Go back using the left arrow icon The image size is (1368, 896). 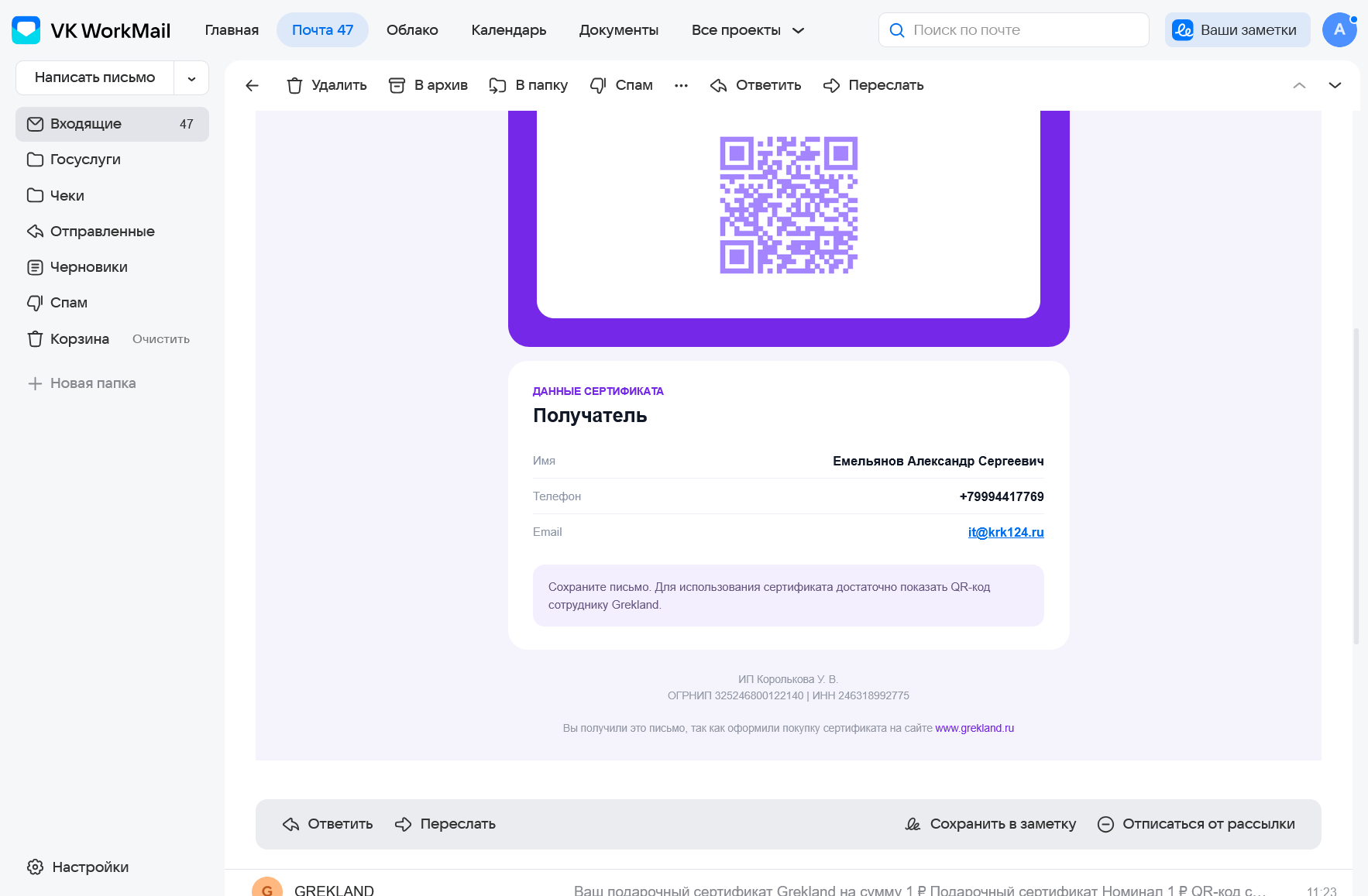(252, 85)
